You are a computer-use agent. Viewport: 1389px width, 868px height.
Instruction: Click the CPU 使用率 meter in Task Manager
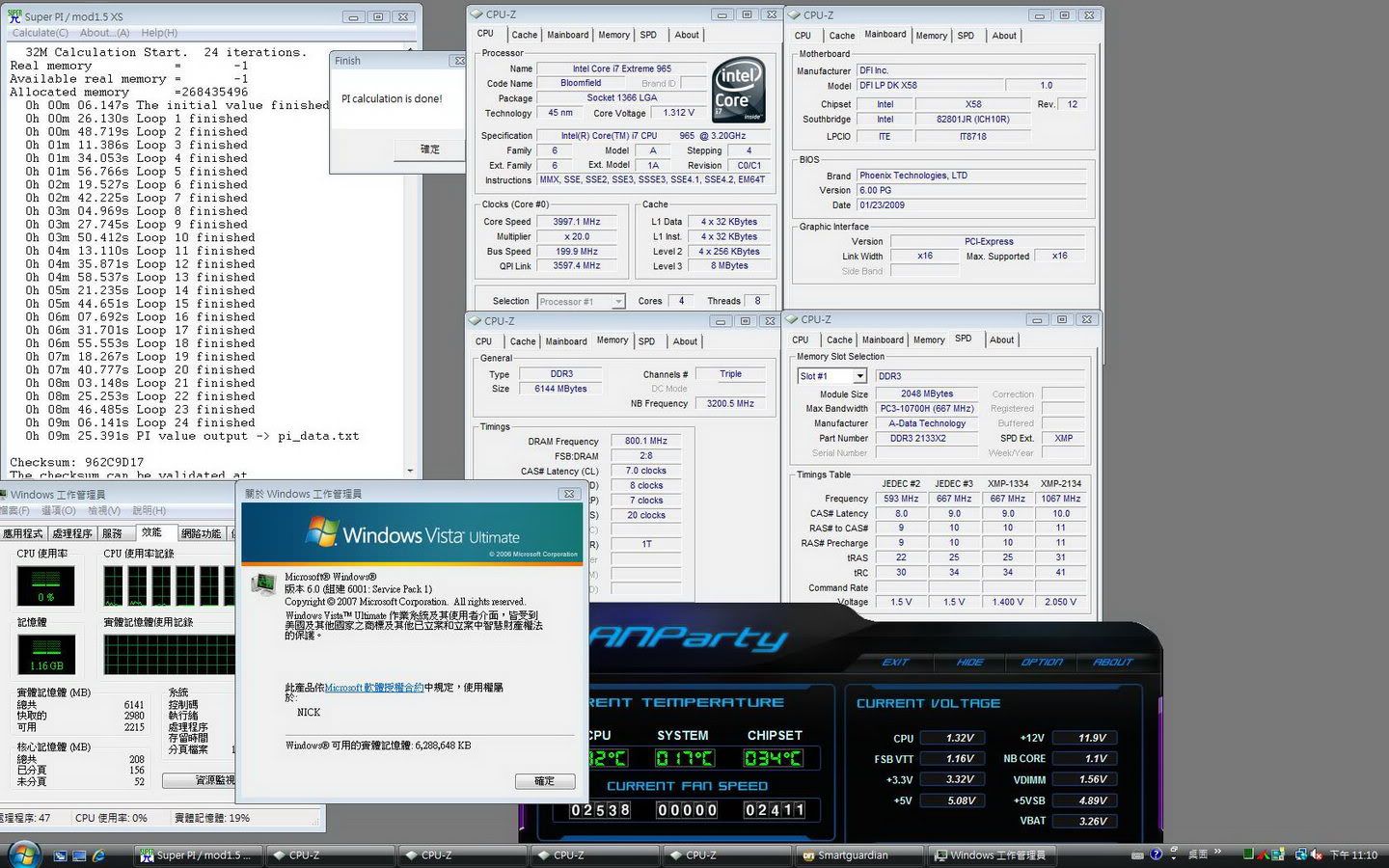click(x=45, y=585)
